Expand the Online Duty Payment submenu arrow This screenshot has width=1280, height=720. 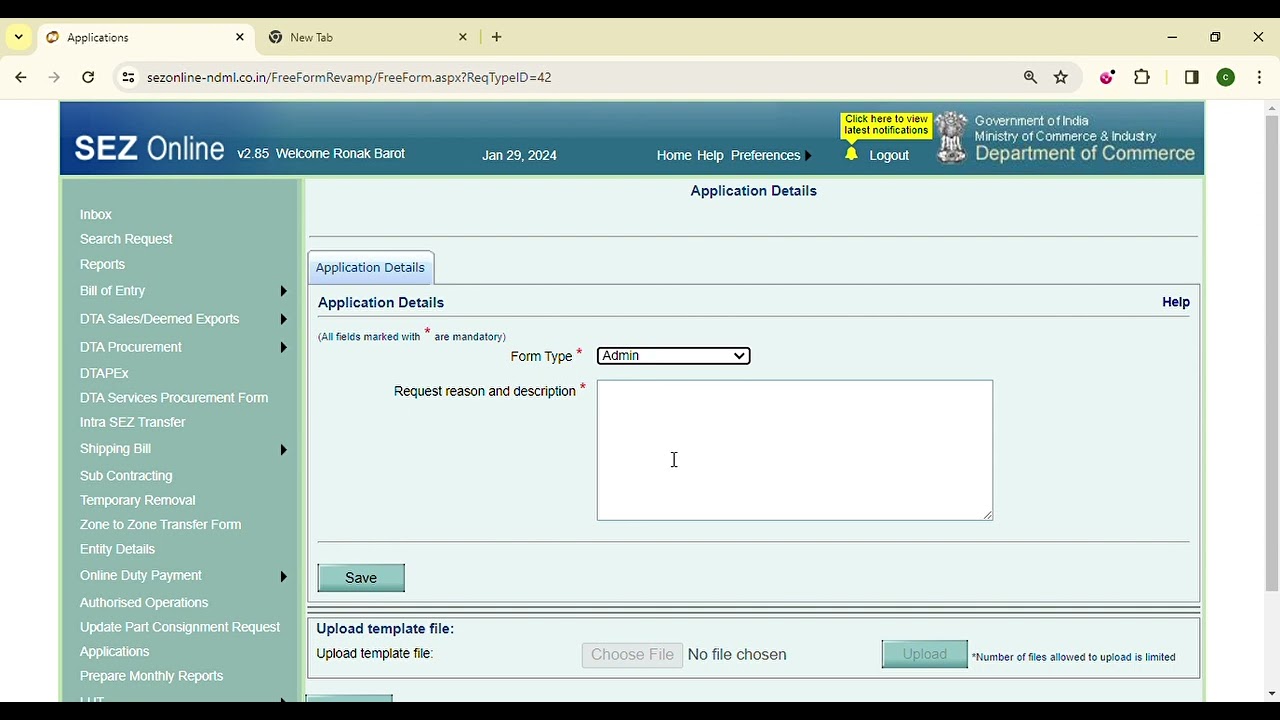coord(283,576)
